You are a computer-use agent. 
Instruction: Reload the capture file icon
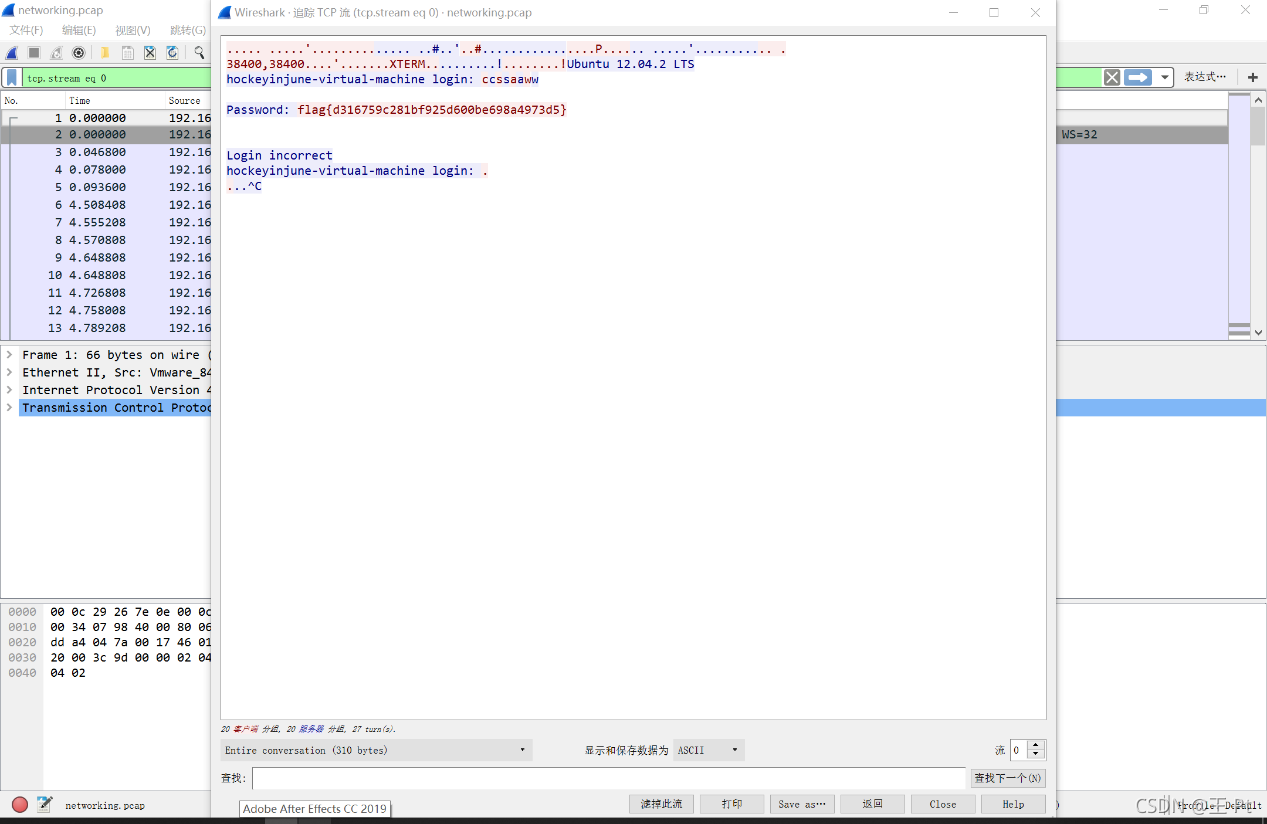[171, 52]
